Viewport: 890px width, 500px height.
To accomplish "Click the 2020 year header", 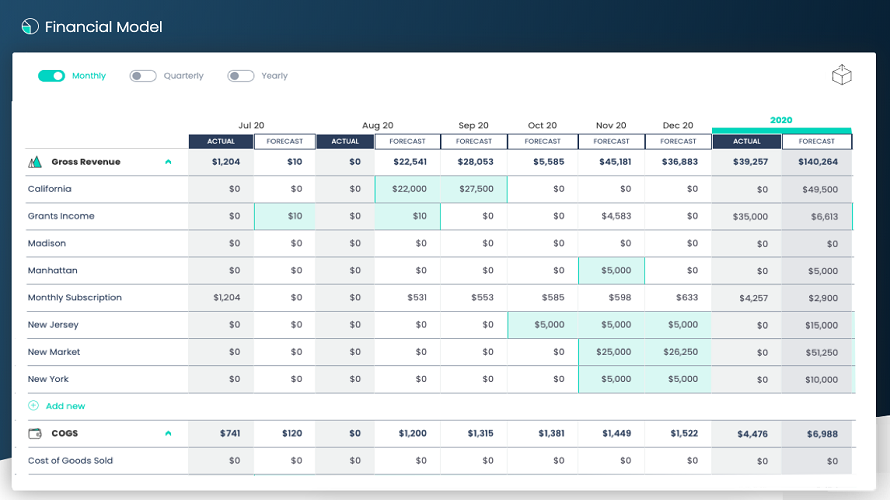I will pyautogui.click(x=781, y=120).
